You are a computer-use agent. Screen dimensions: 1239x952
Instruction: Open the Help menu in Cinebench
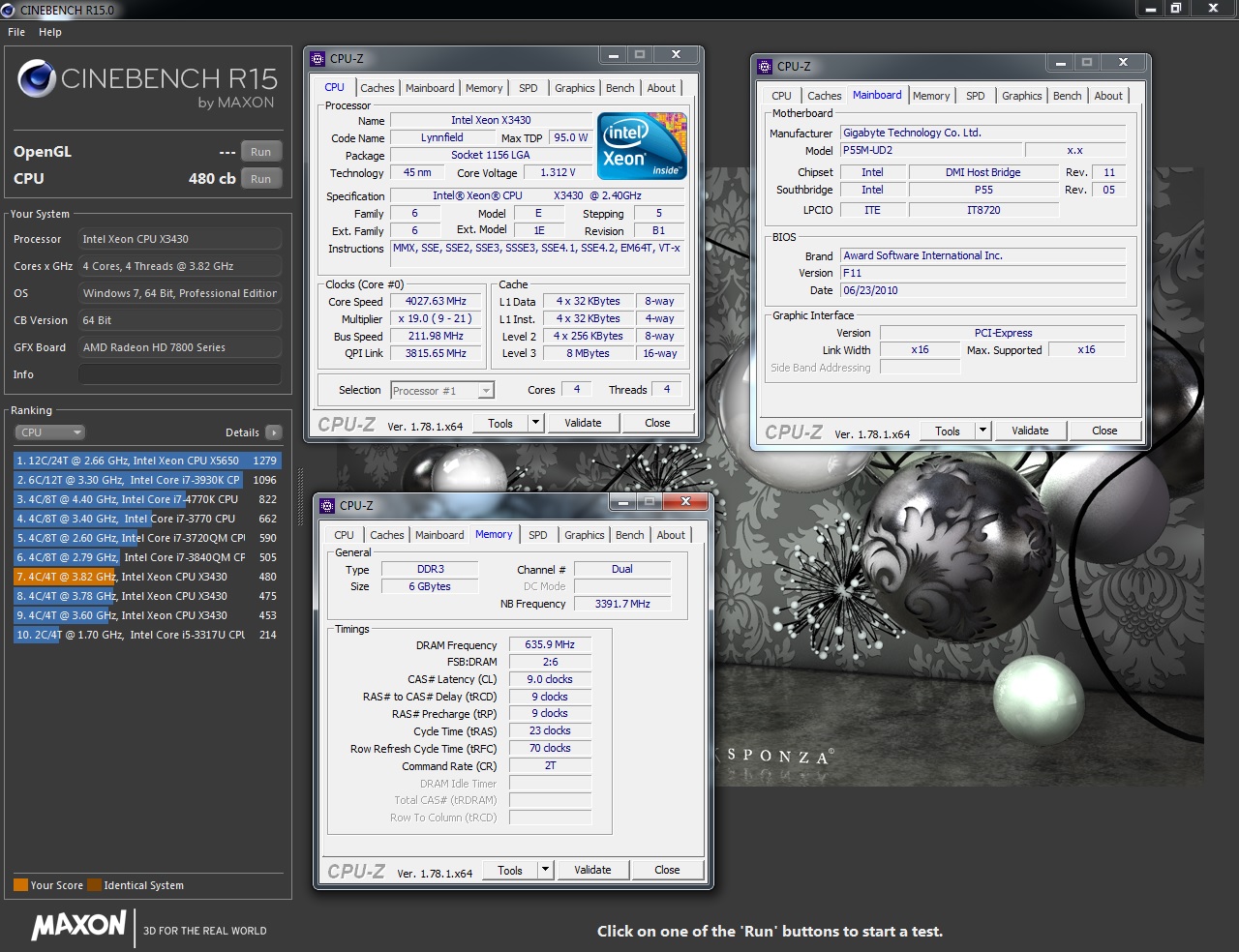(50, 32)
